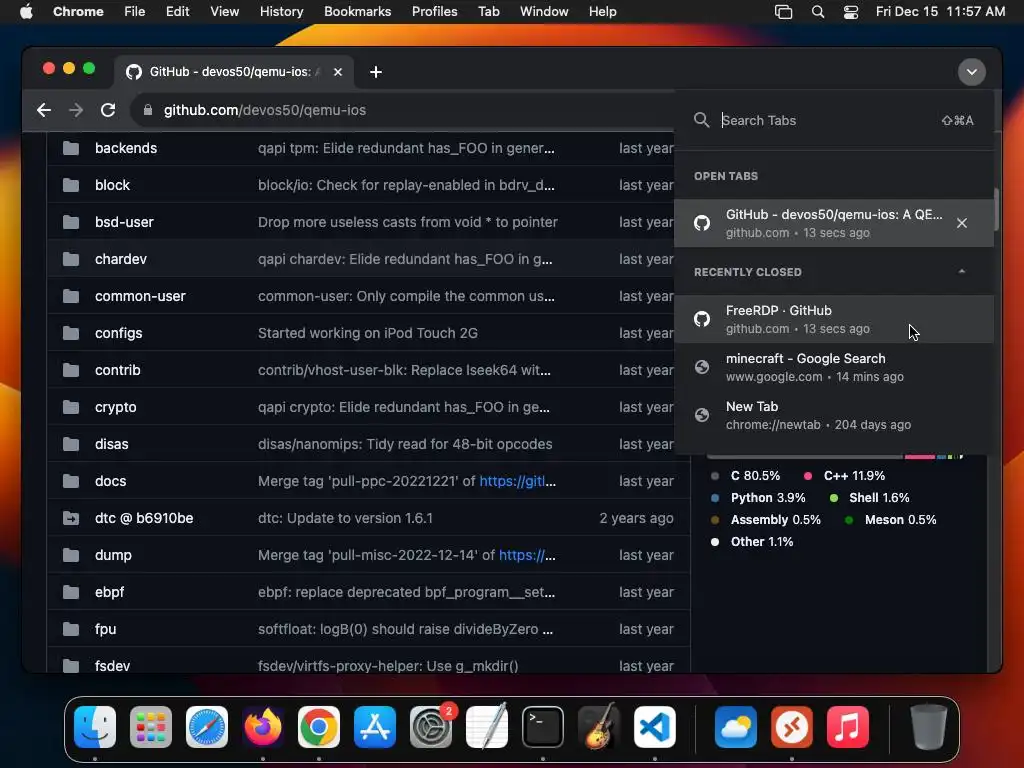Click the address bar URL

pos(264,110)
